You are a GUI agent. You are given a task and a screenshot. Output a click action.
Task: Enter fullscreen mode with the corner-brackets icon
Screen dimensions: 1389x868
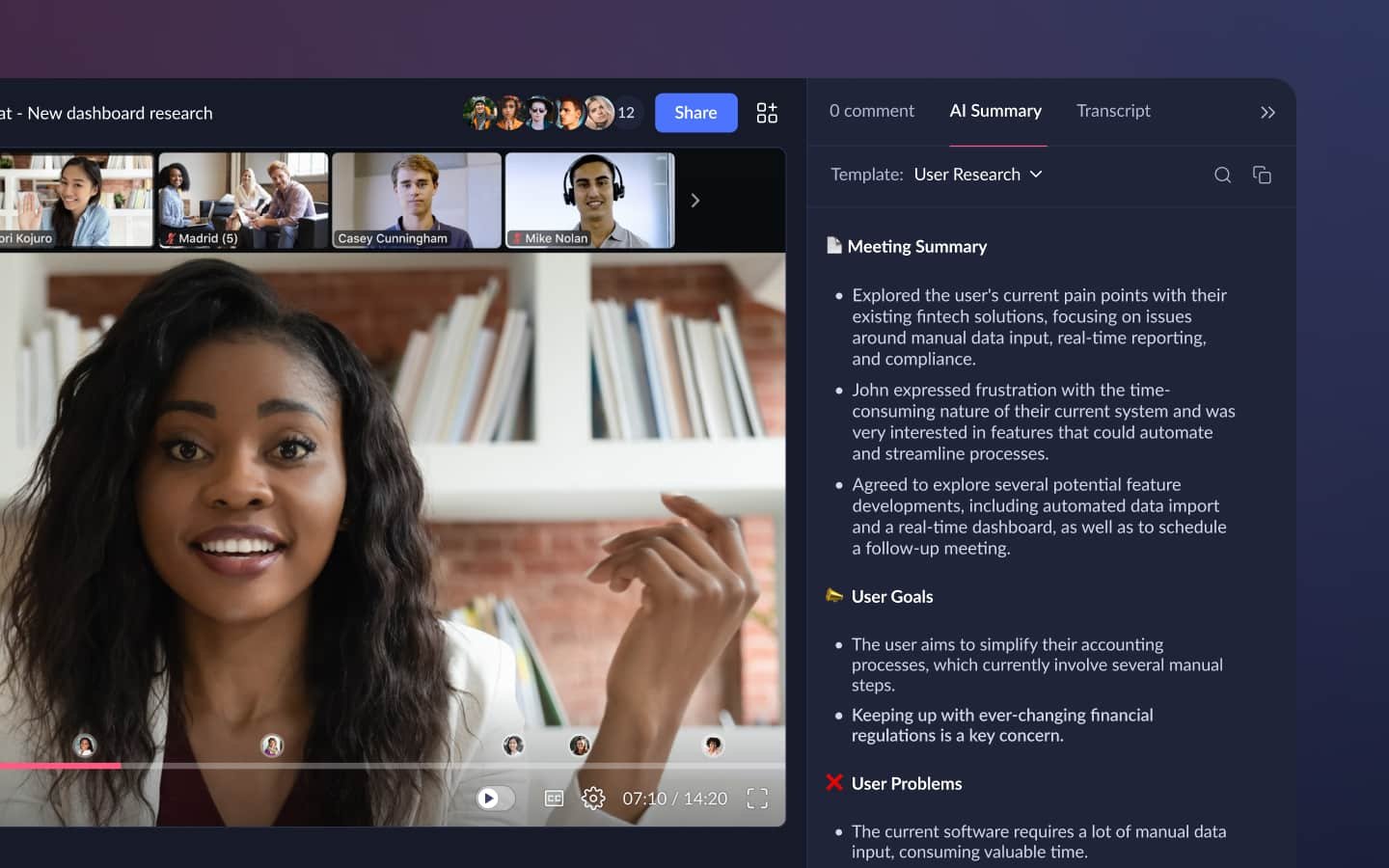coord(757,799)
